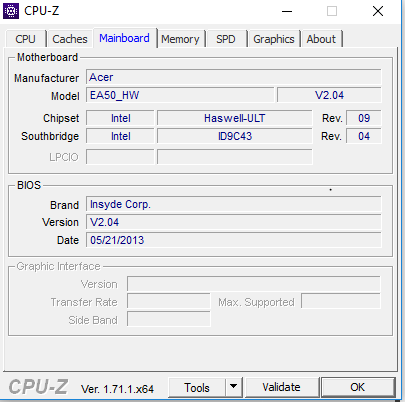The height and width of the screenshot is (402, 405).
Task: Minimize the CPU-Z window
Action: [x=287, y=11]
